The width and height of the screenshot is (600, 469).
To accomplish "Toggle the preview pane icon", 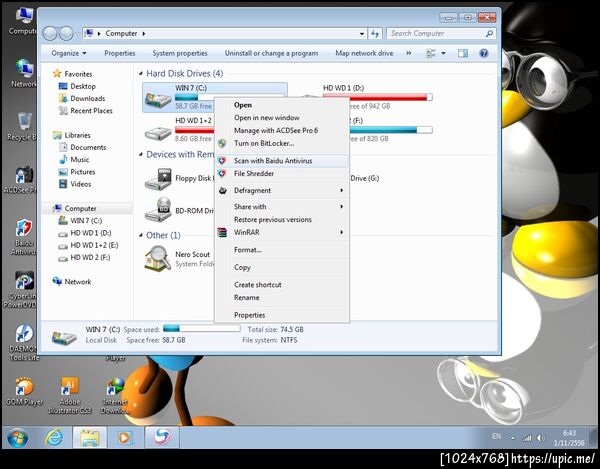I will (463, 53).
